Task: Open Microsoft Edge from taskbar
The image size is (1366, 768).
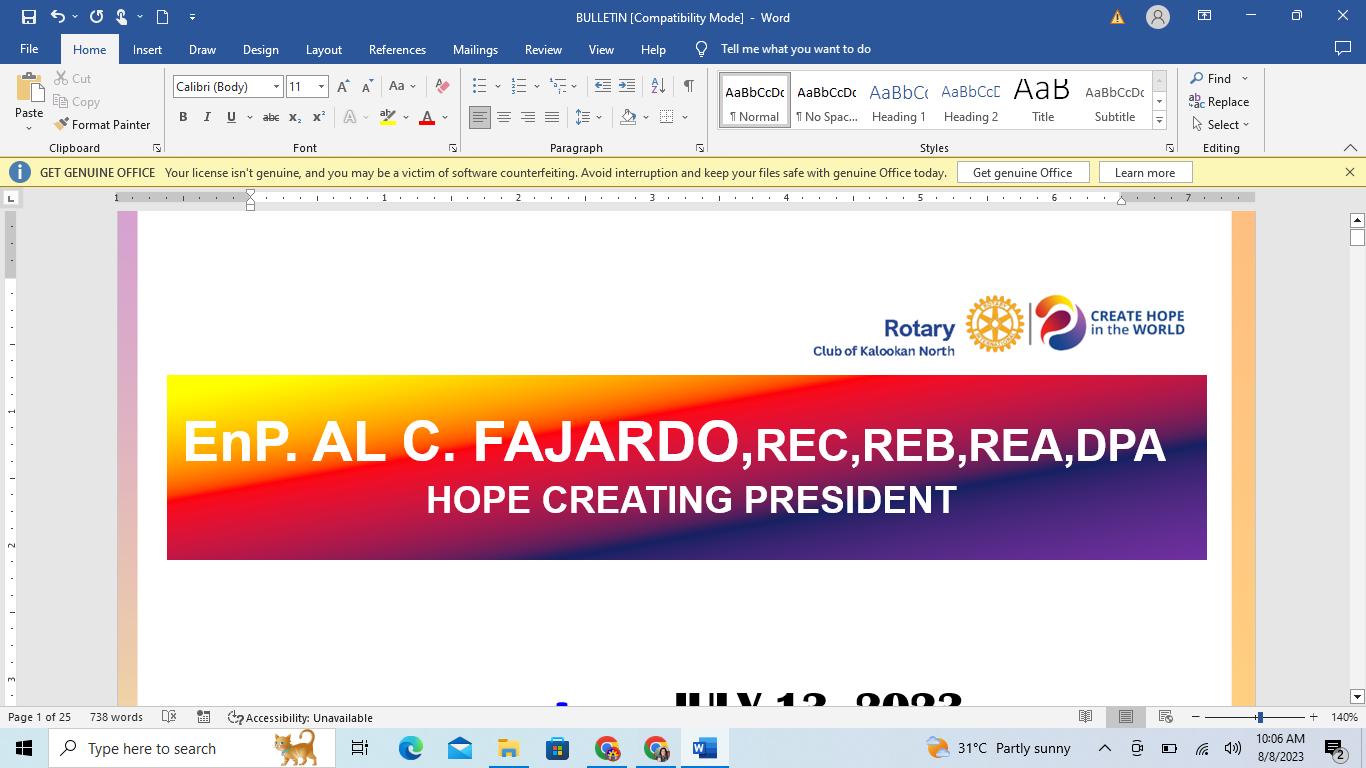Action: tap(411, 748)
